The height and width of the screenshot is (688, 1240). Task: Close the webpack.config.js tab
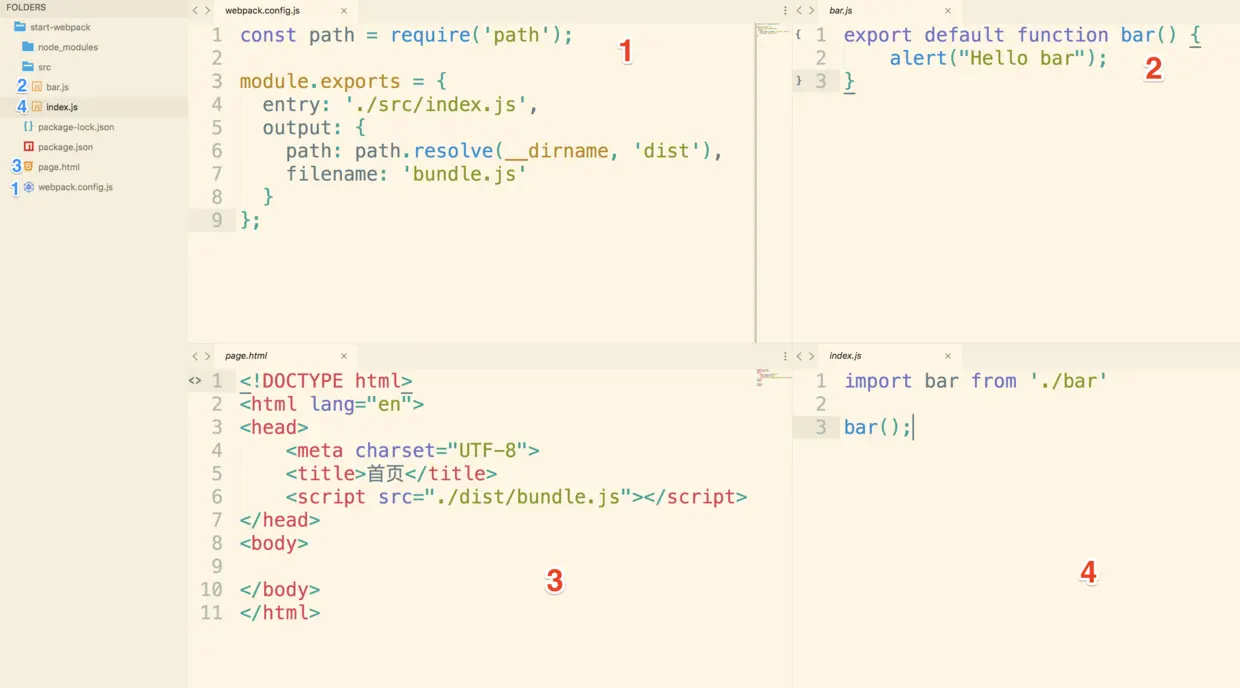[x=344, y=10]
